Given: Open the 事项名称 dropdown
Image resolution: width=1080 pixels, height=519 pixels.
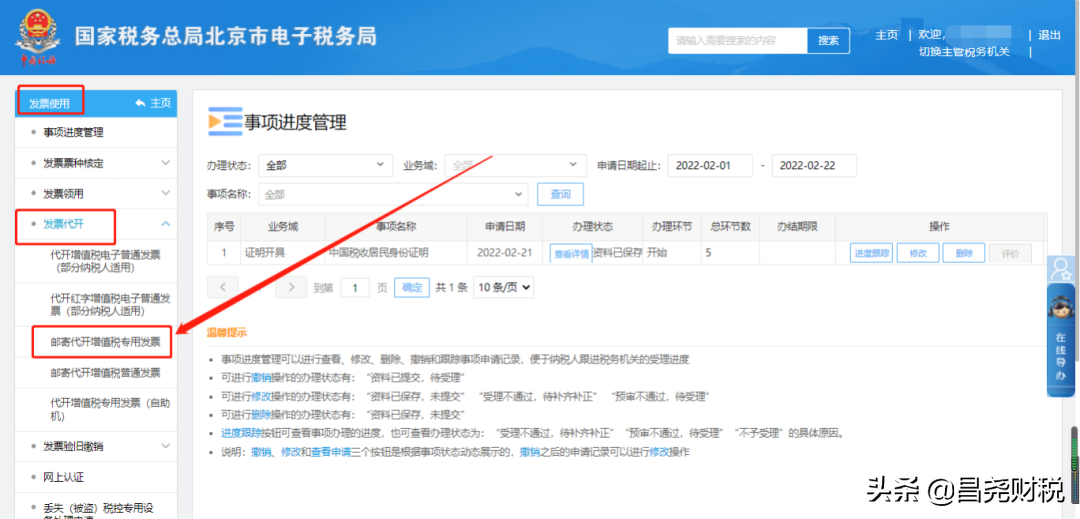Looking at the screenshot, I should point(393,194).
